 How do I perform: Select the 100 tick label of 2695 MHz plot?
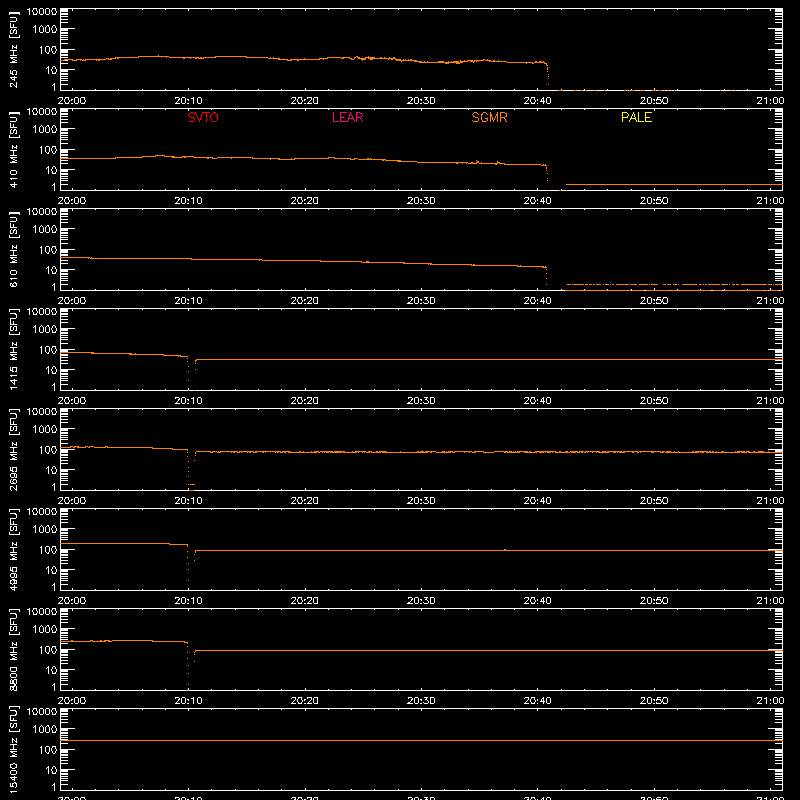[x=48, y=449]
